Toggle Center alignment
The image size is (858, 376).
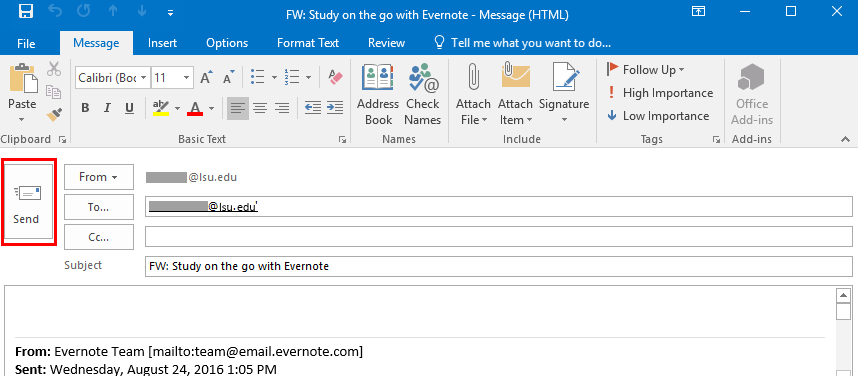point(260,108)
